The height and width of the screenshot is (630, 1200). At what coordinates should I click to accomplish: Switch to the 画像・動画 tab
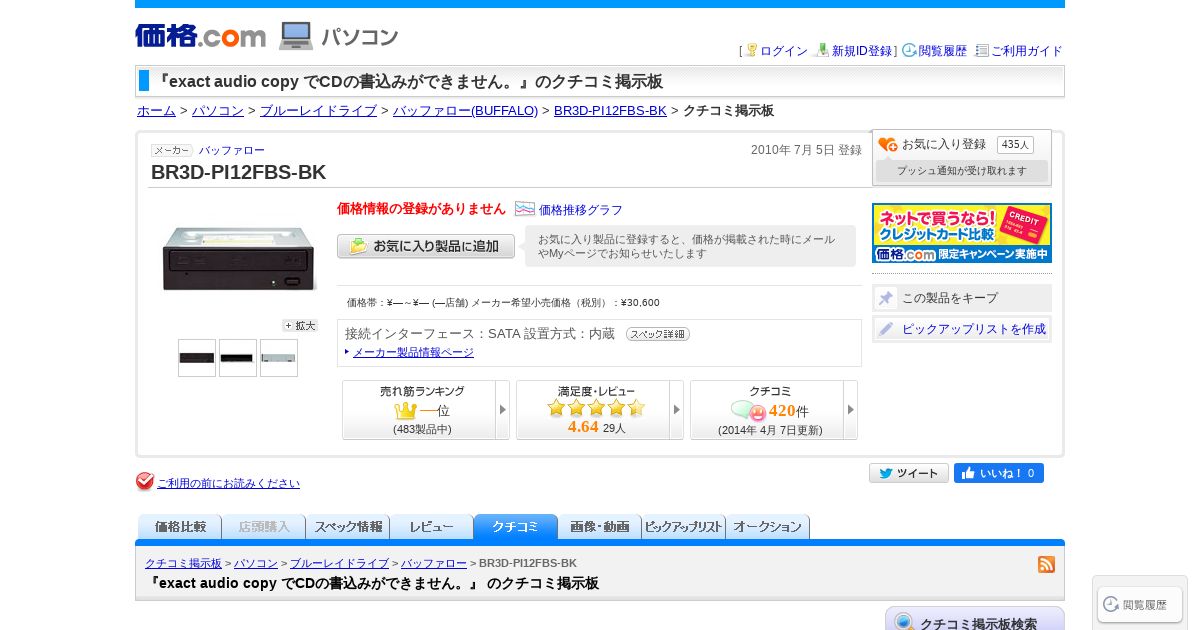point(600,527)
